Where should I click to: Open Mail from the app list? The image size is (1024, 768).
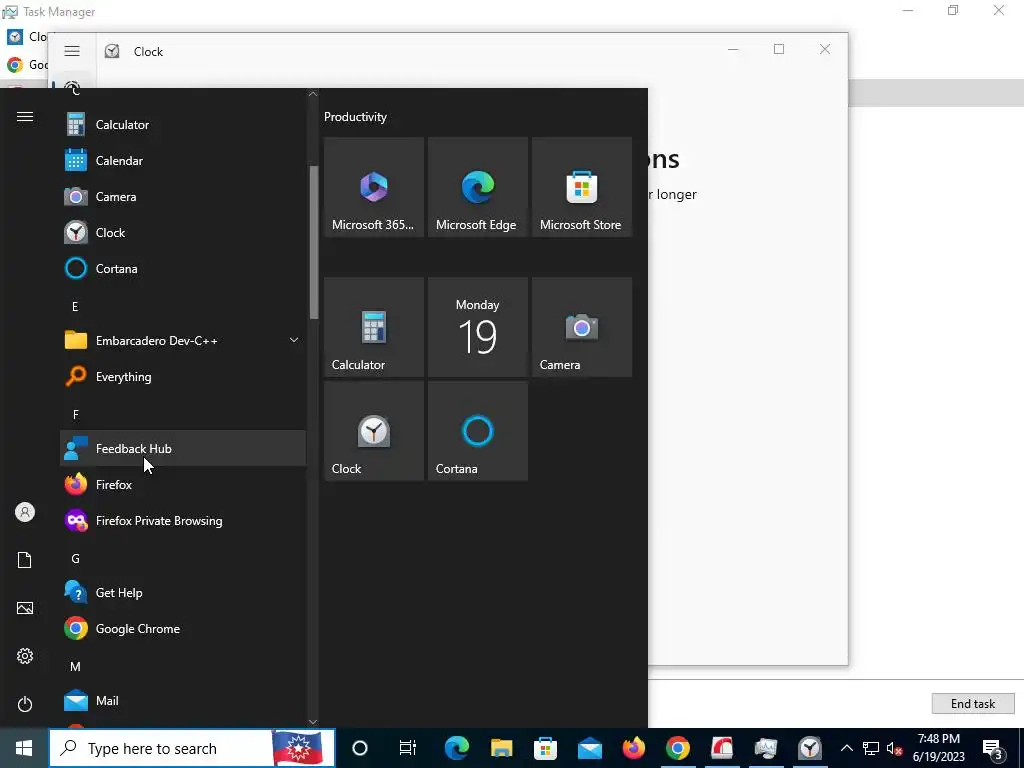click(183, 701)
